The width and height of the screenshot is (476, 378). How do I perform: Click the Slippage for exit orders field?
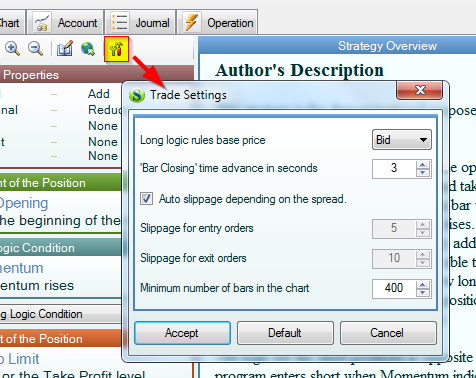(x=394, y=259)
